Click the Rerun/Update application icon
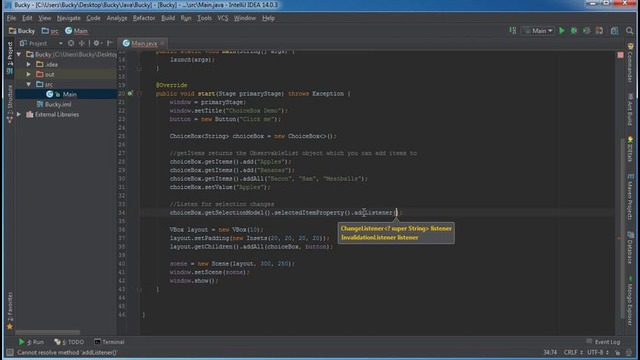This screenshot has width=640, height=360. pos(599,31)
